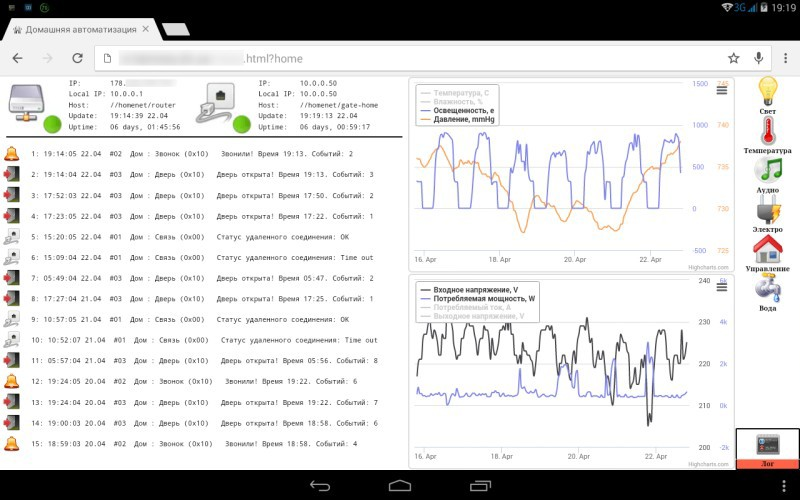800x500 pixels.
Task: Select the Домашняя автоматизация browser tab
Action: (x=82, y=30)
